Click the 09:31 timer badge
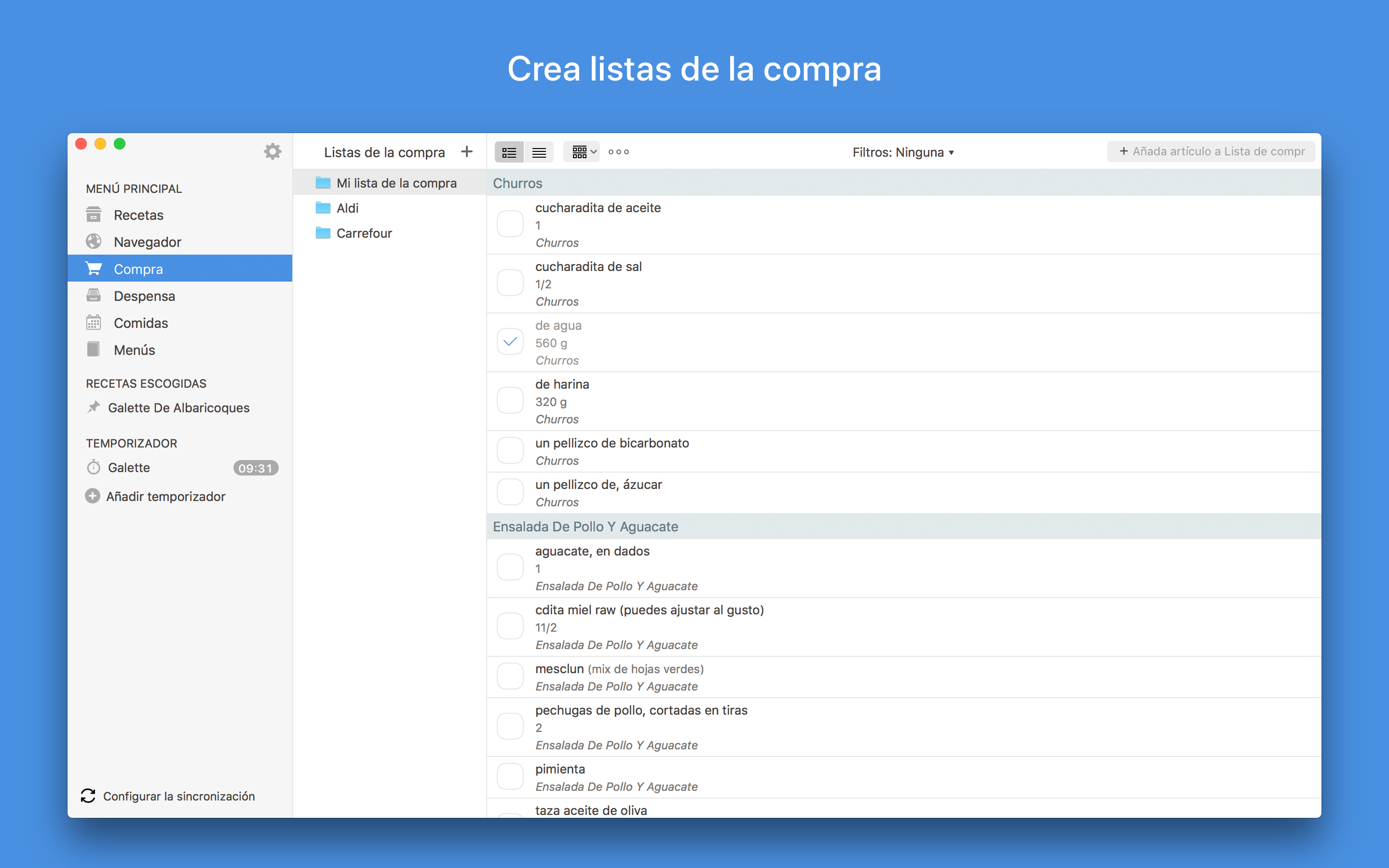The height and width of the screenshot is (868, 1389). pyautogui.click(x=256, y=468)
